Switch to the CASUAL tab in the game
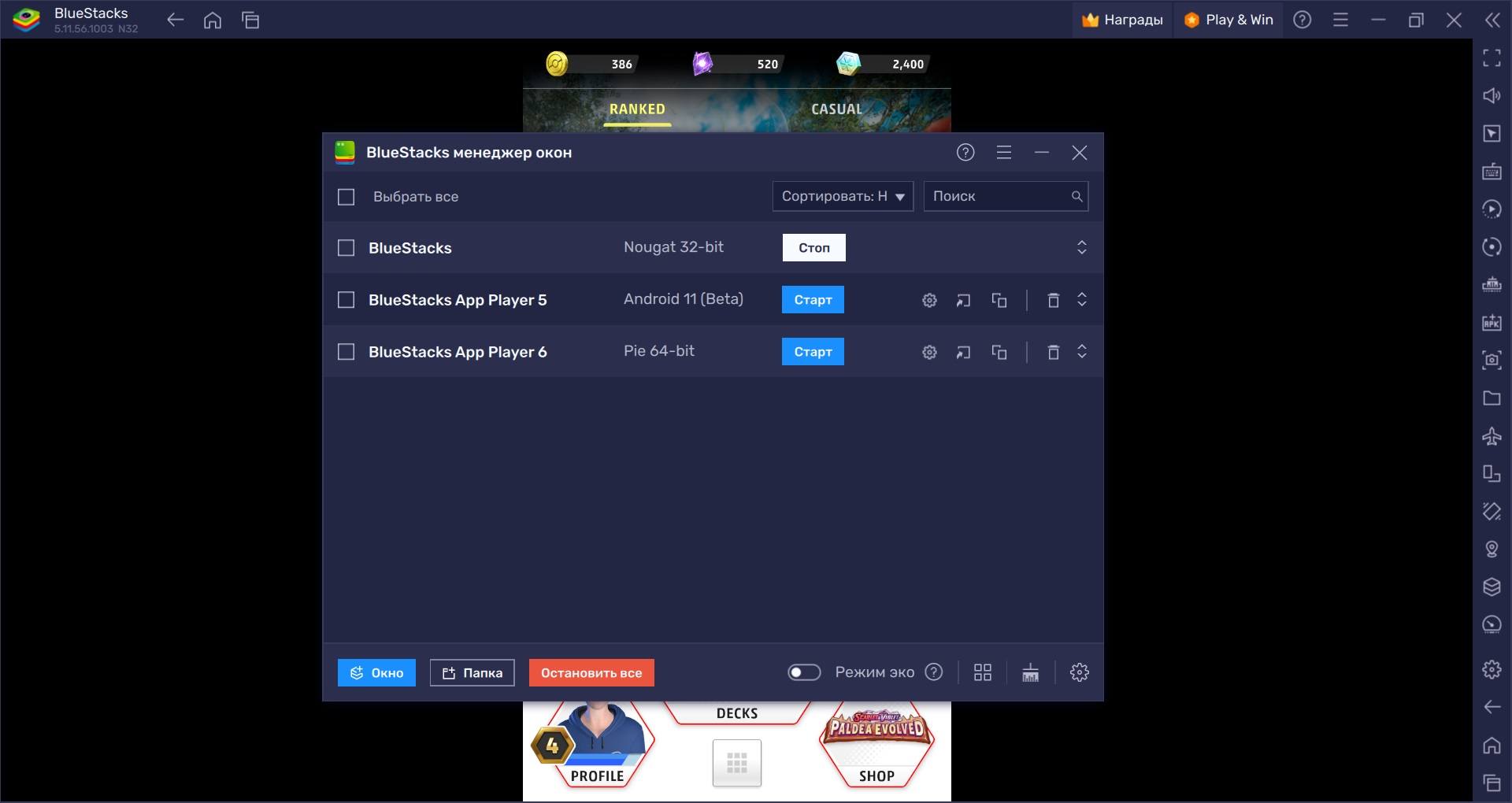Screen dimensions: 1512x803 click(836, 109)
